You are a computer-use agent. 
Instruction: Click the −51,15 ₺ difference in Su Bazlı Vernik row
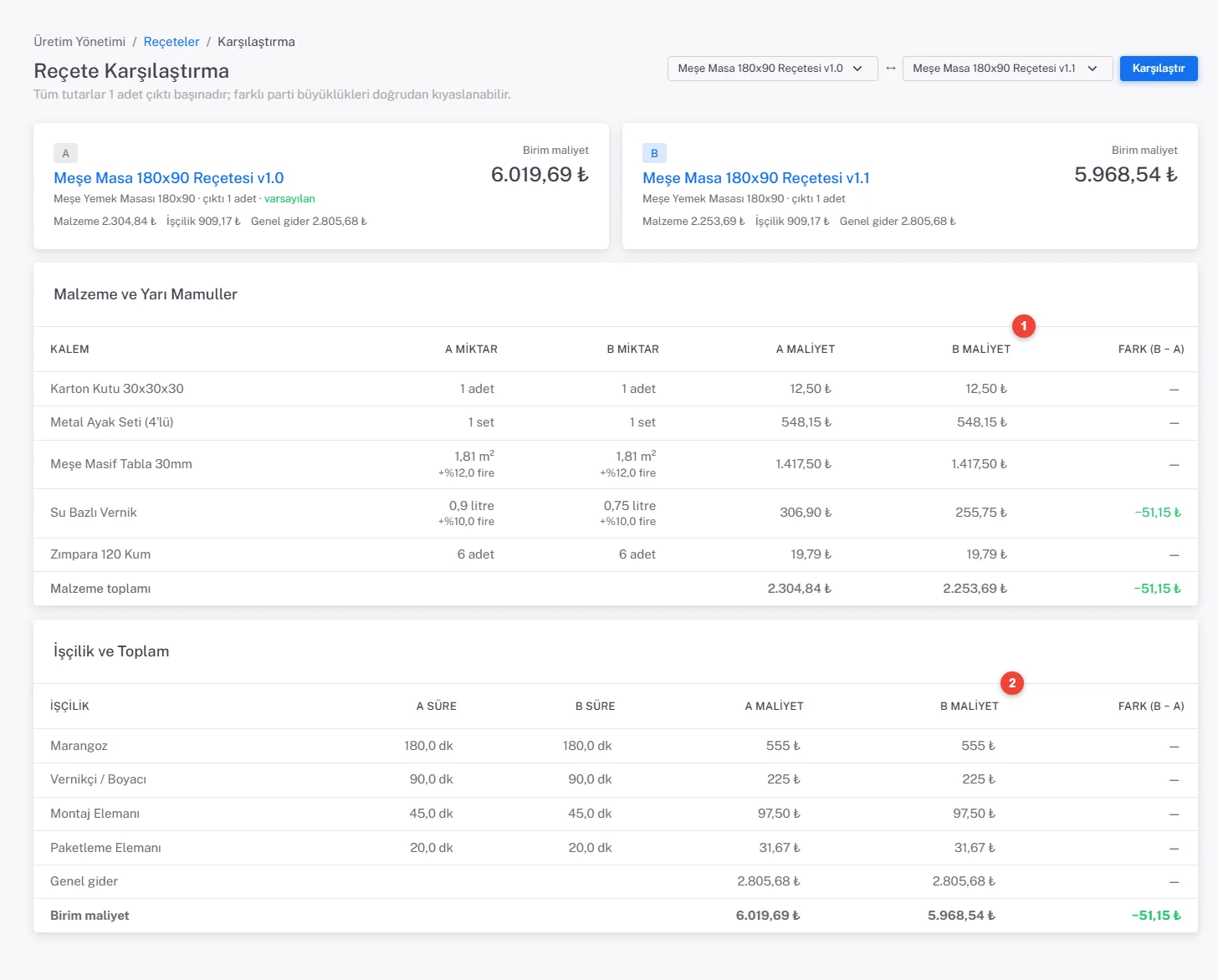pyautogui.click(x=1158, y=513)
